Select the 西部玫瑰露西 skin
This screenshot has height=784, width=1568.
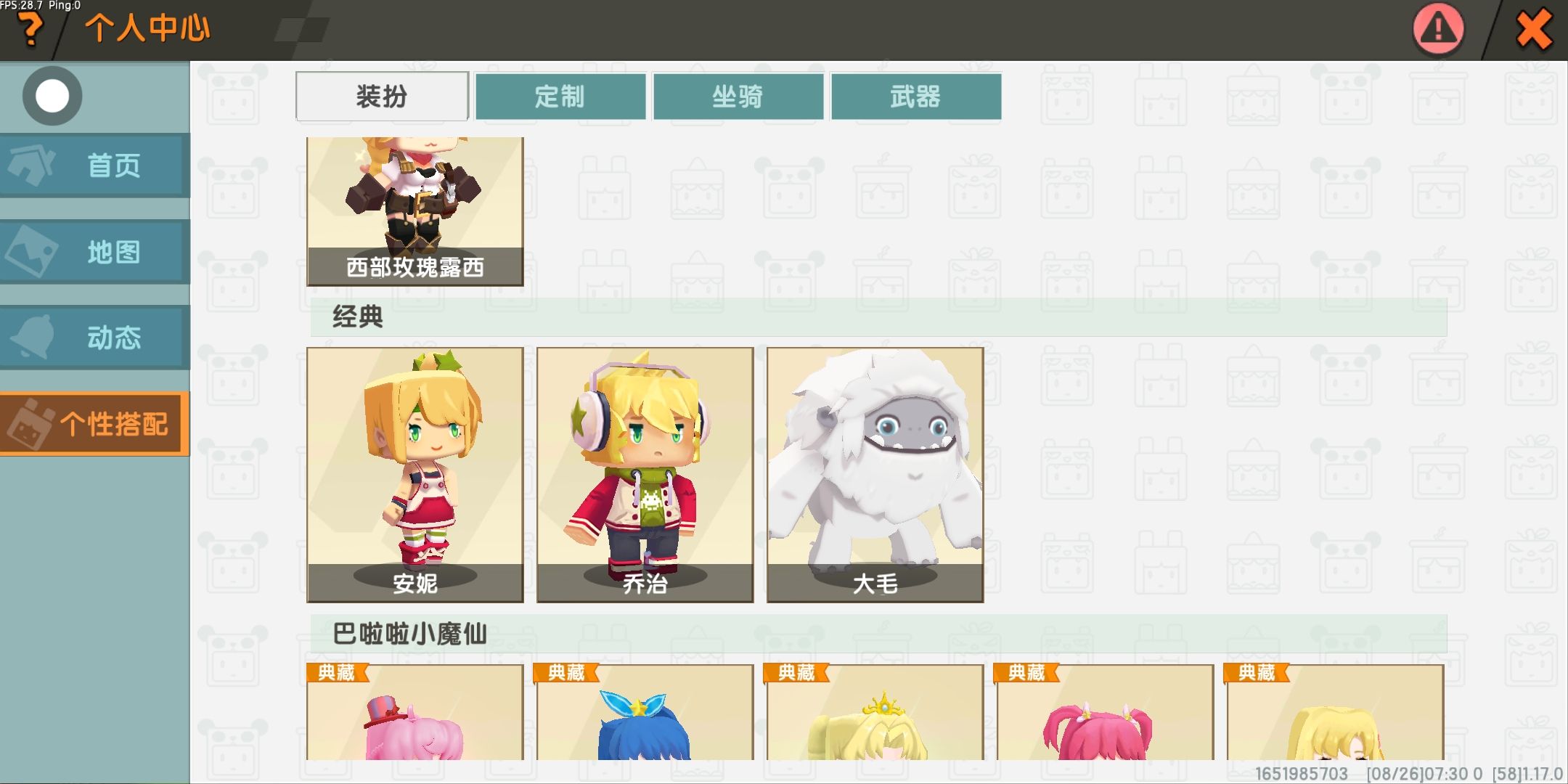[x=415, y=211]
